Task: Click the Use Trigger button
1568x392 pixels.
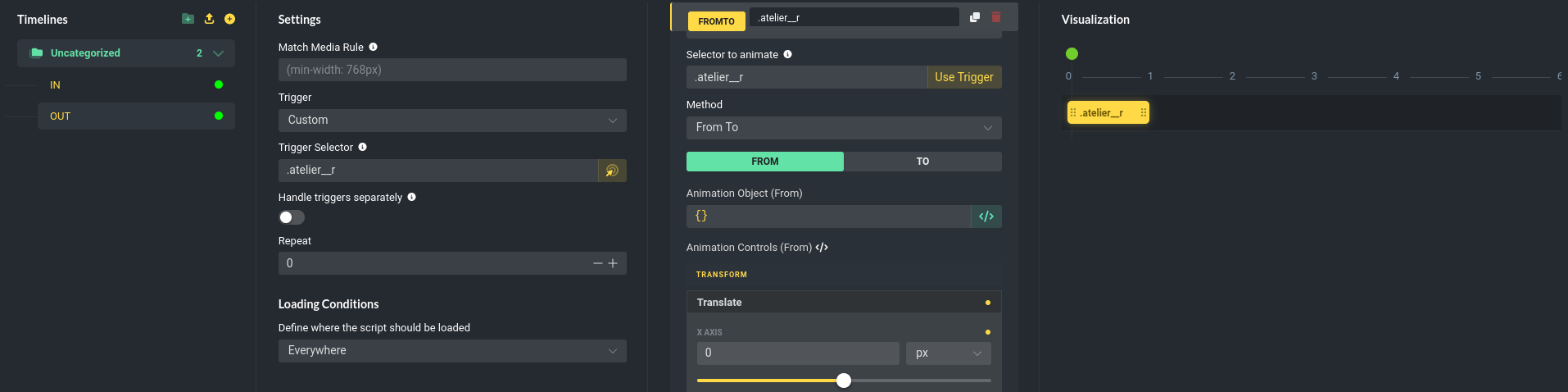Action: pos(964,77)
